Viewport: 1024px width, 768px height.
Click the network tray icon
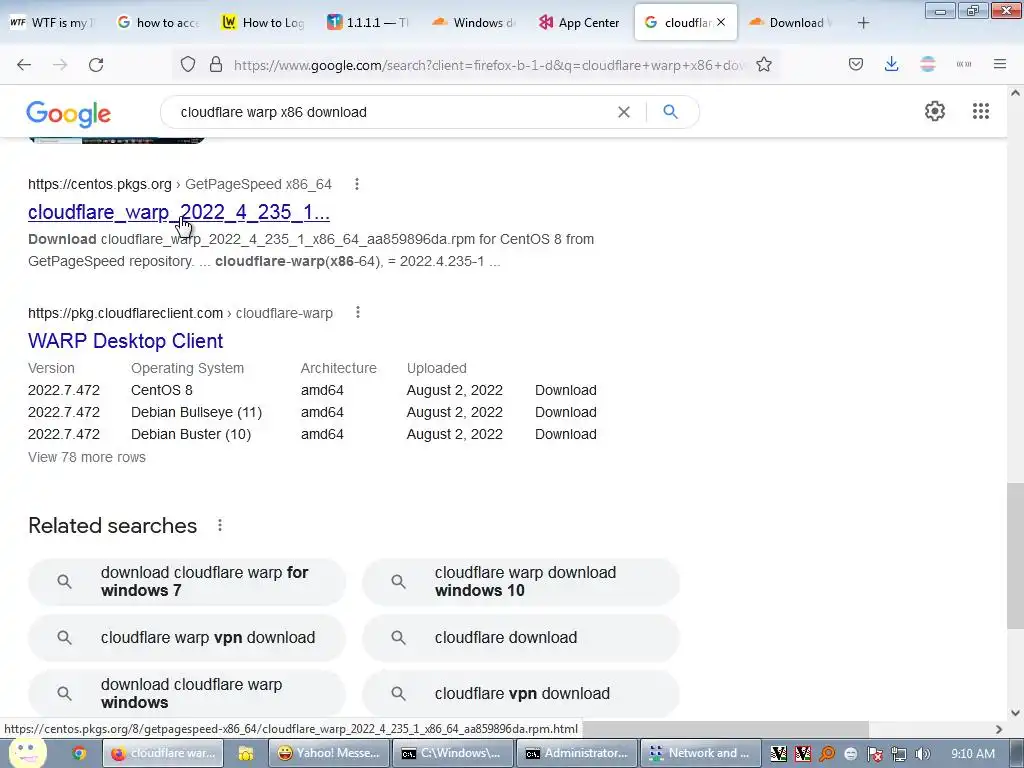pos(899,754)
